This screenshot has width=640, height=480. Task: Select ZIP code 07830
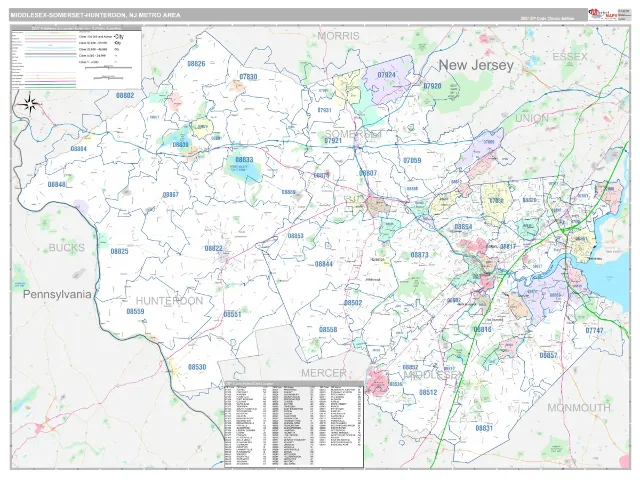click(249, 77)
